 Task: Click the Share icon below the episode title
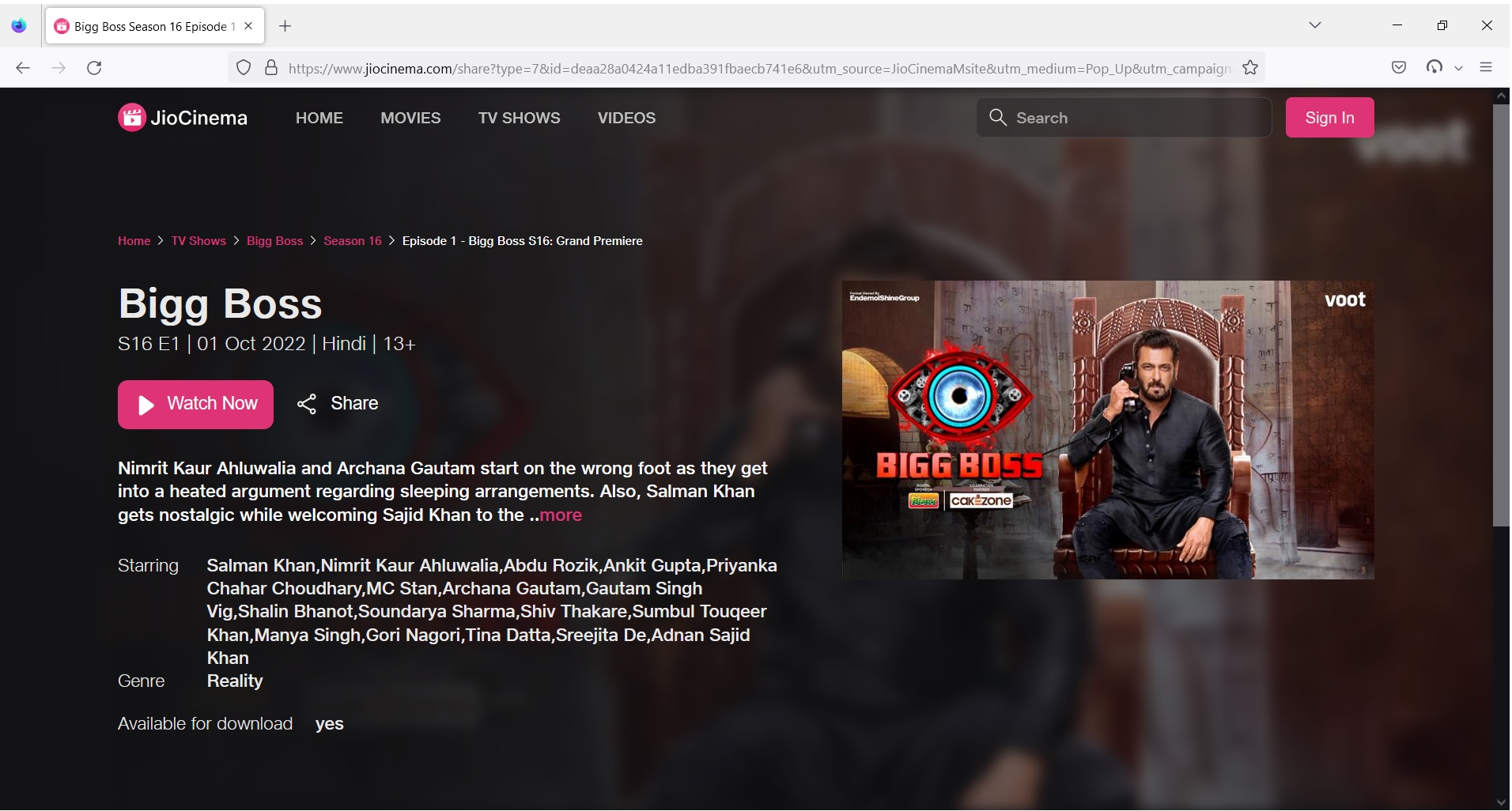pos(308,403)
